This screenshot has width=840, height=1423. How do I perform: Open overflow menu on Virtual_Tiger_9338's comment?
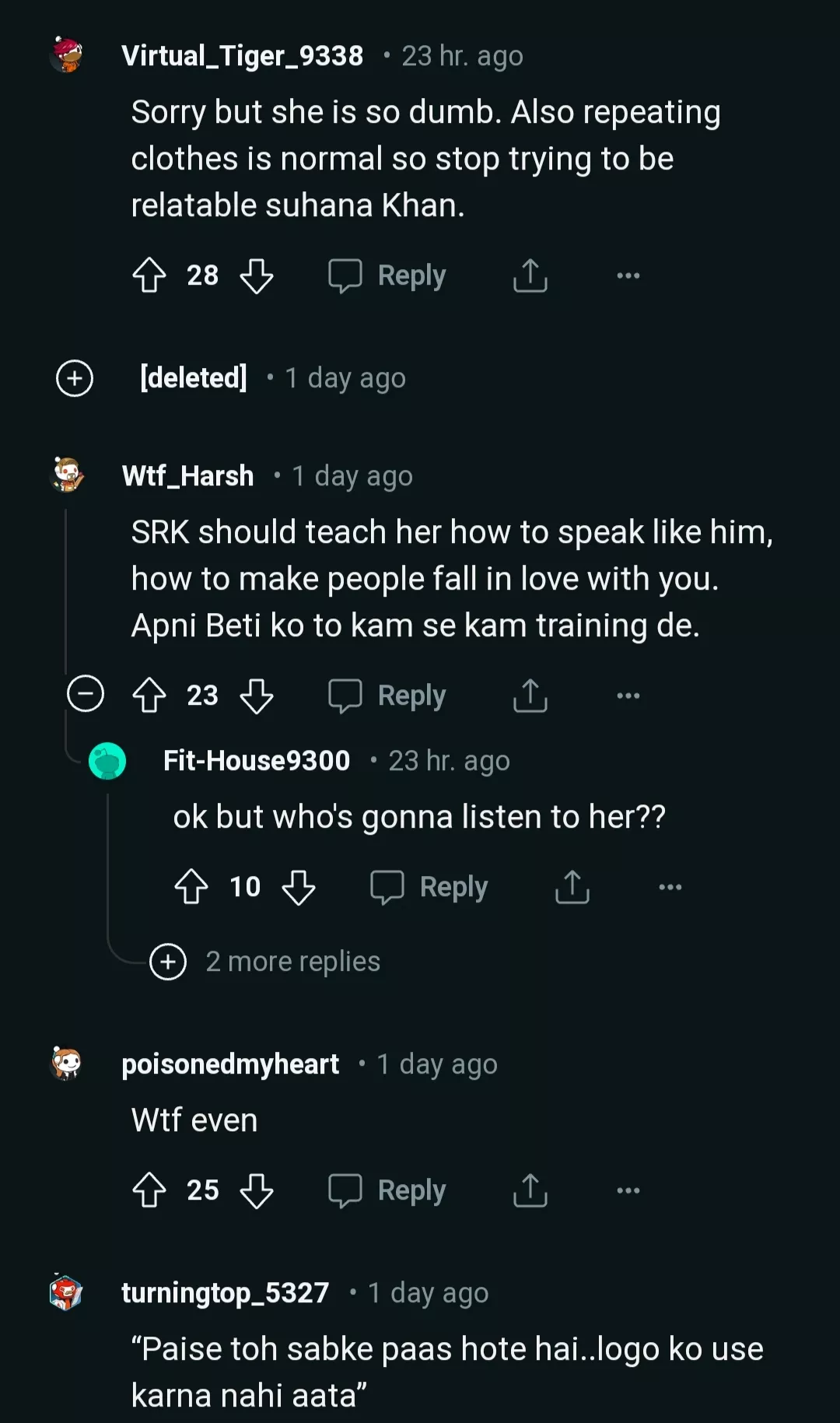pos(628,275)
